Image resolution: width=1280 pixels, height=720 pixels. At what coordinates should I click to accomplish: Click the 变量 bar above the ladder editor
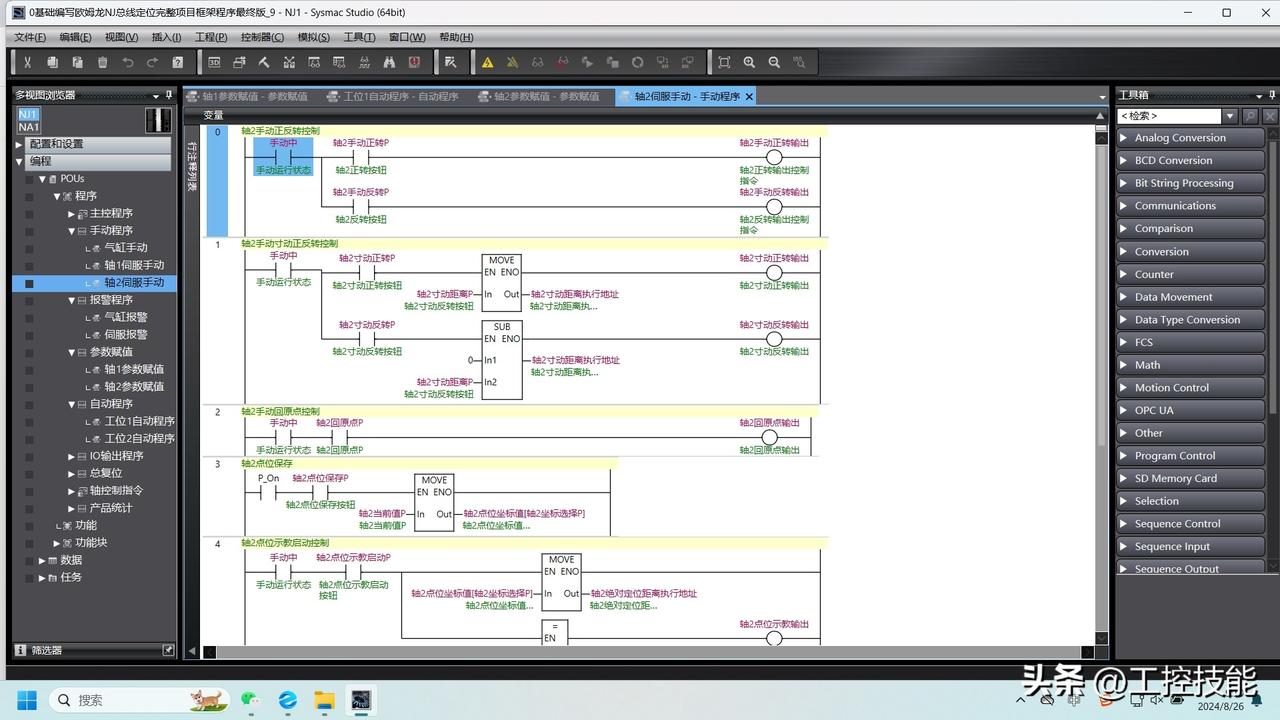click(214, 115)
